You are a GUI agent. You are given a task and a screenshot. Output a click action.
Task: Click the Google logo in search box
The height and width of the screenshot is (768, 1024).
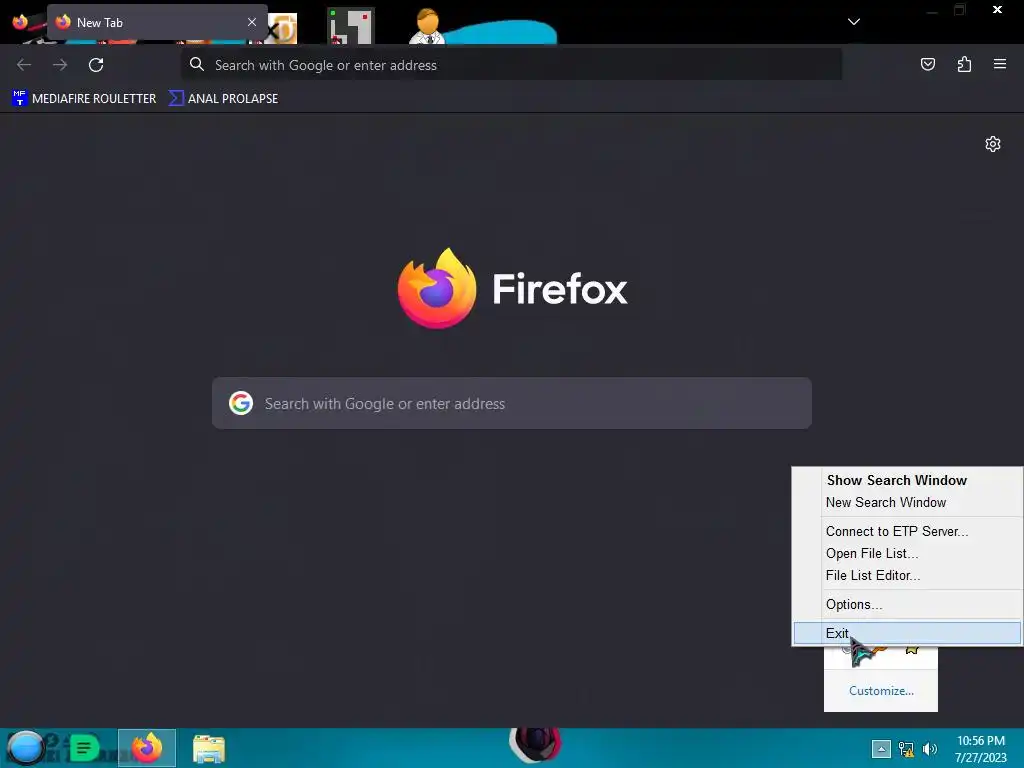click(240, 403)
